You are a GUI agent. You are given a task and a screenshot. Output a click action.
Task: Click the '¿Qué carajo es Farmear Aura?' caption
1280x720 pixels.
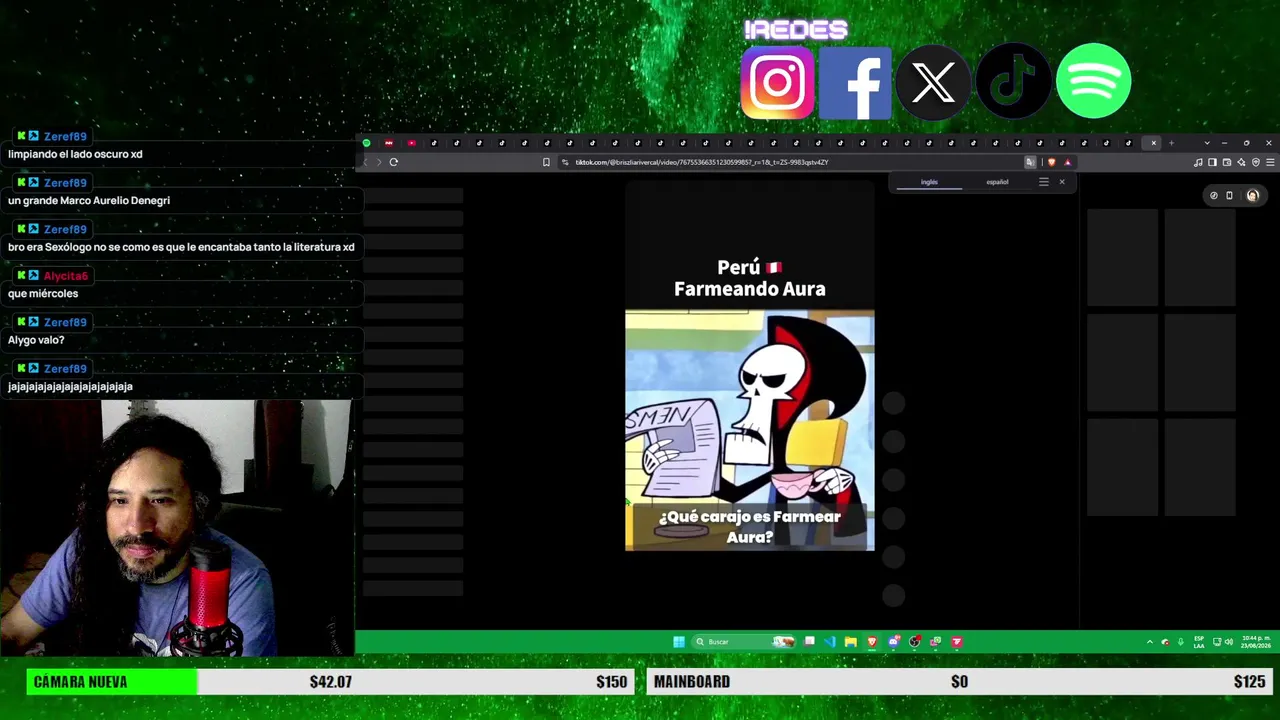coord(750,527)
